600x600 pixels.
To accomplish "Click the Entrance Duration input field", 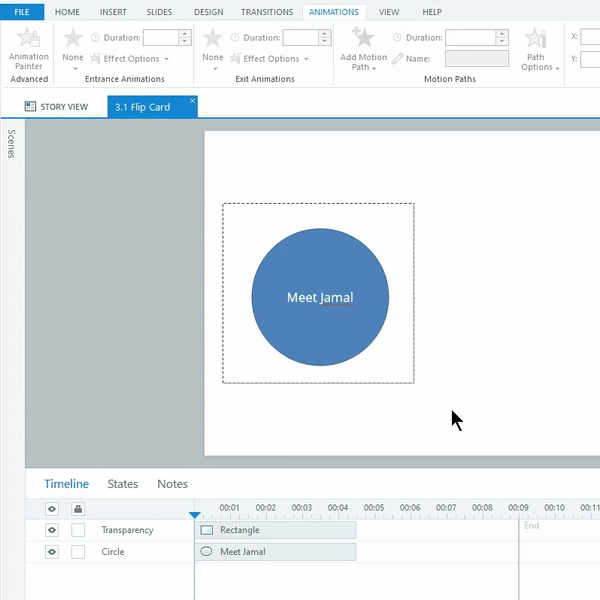I will (x=161, y=38).
